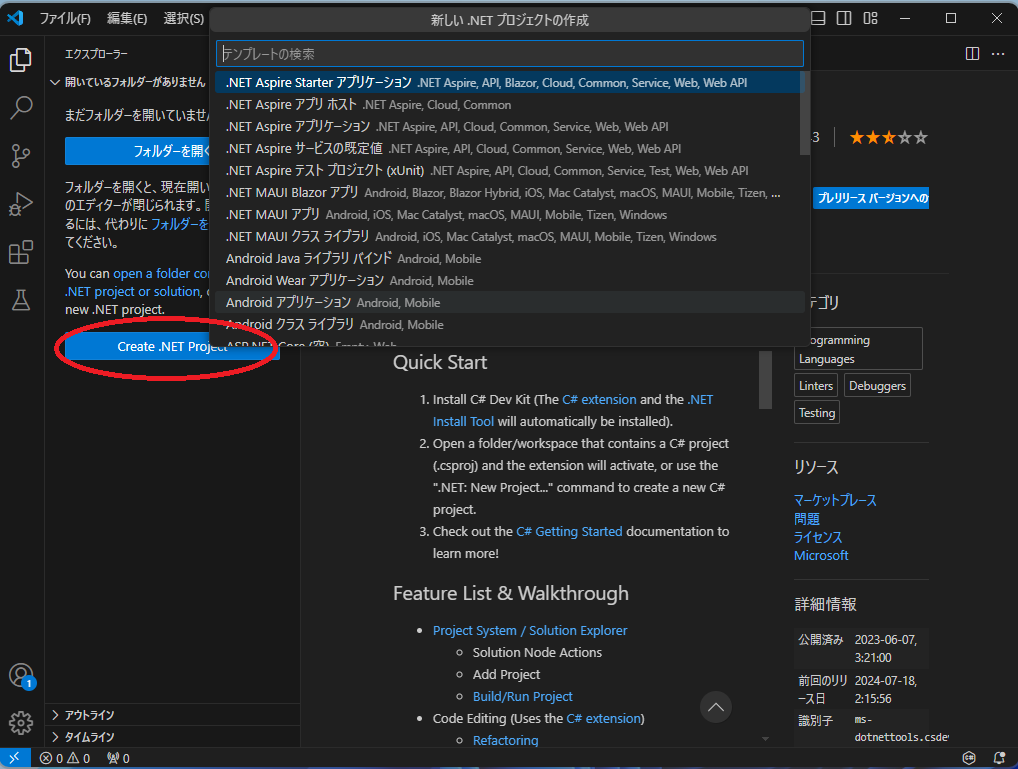Open the Search view in the activity bar
Image resolution: width=1018 pixels, height=769 pixels.
coord(20,108)
